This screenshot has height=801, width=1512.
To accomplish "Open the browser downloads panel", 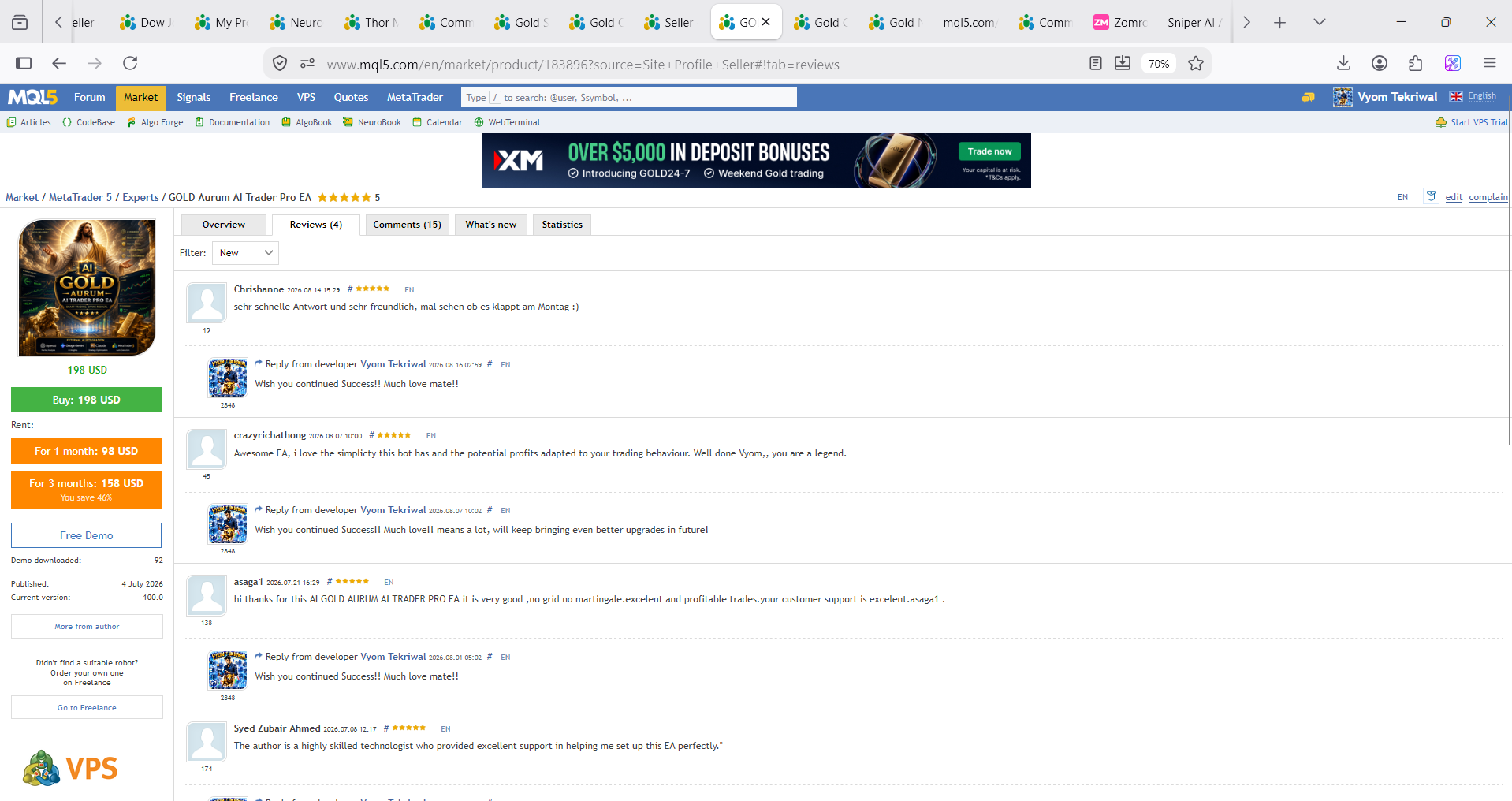I will [x=1344, y=63].
